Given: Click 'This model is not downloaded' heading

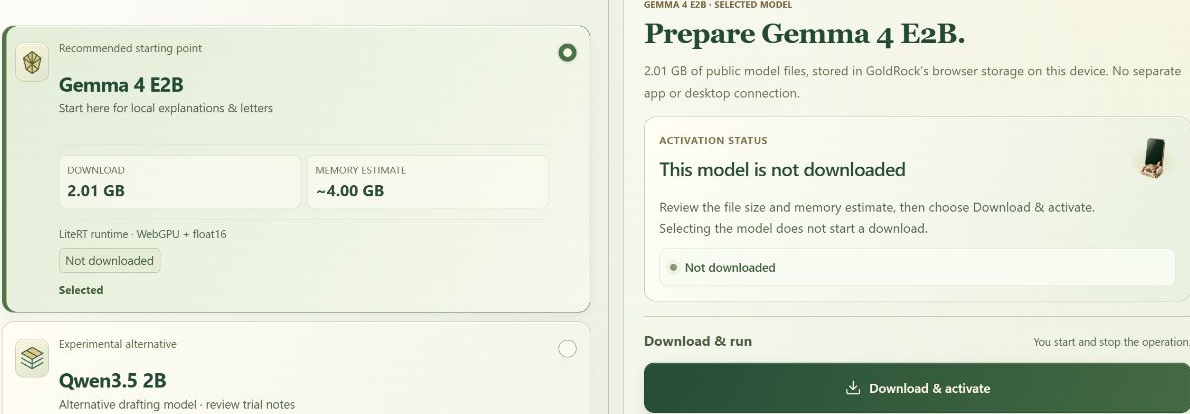Looking at the screenshot, I should click(x=782, y=169).
